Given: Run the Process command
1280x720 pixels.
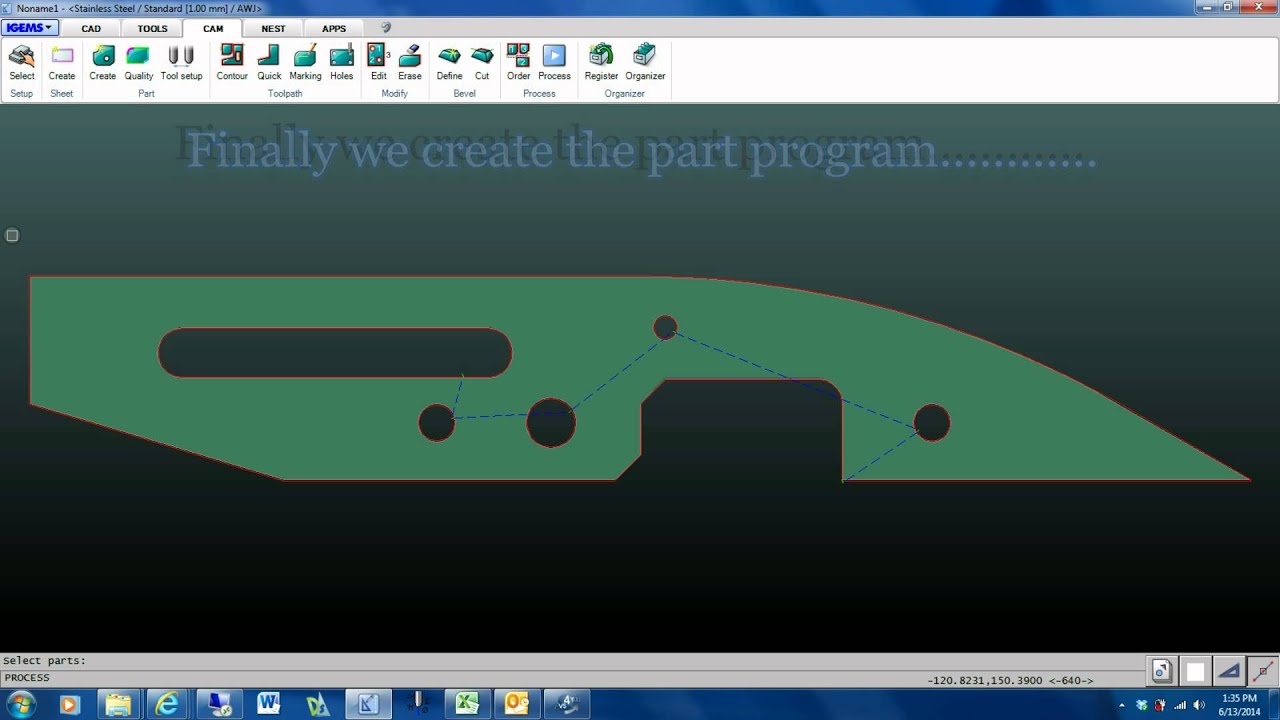Looking at the screenshot, I should pos(554,62).
